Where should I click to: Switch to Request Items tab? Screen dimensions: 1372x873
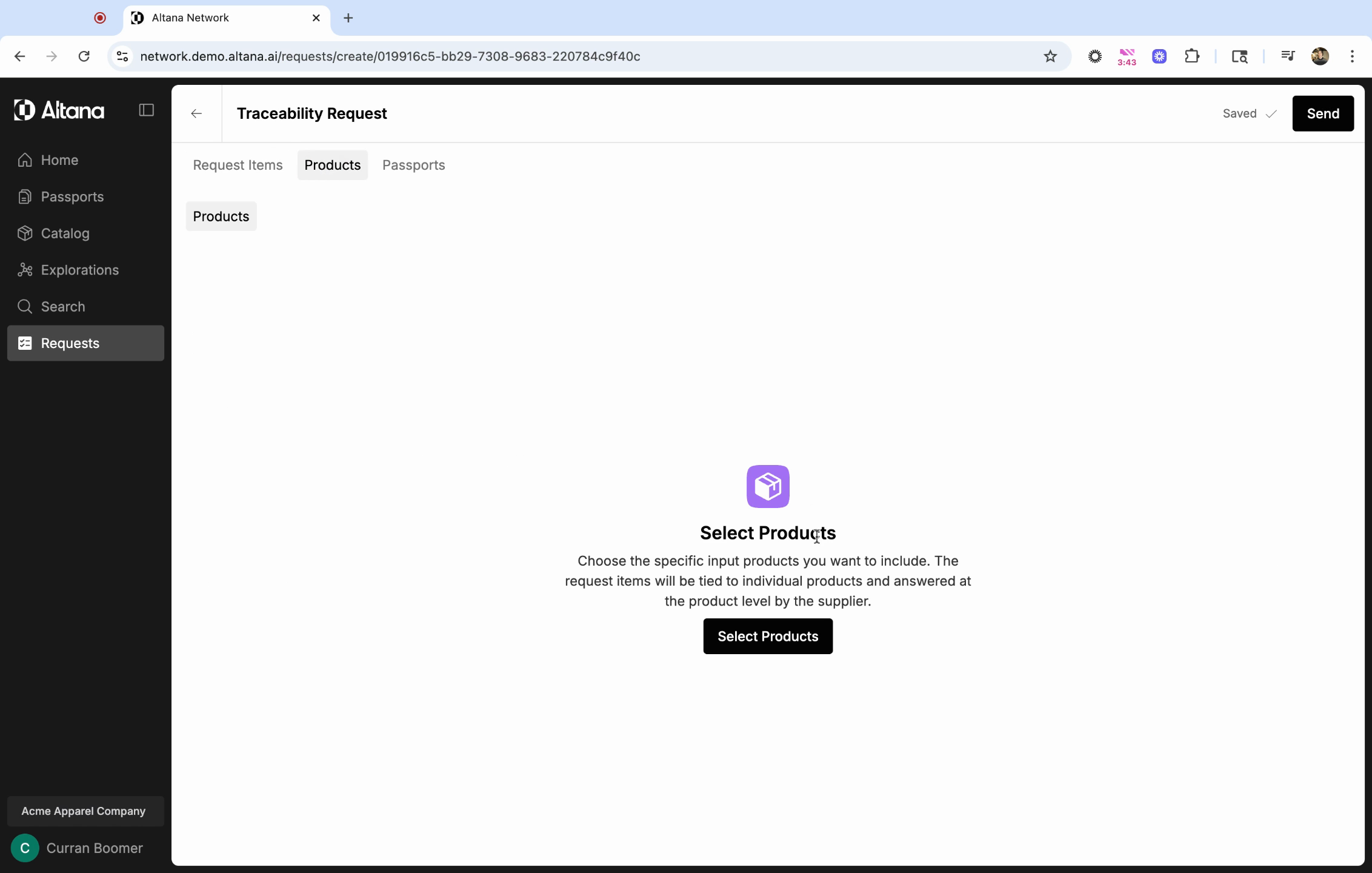click(238, 166)
